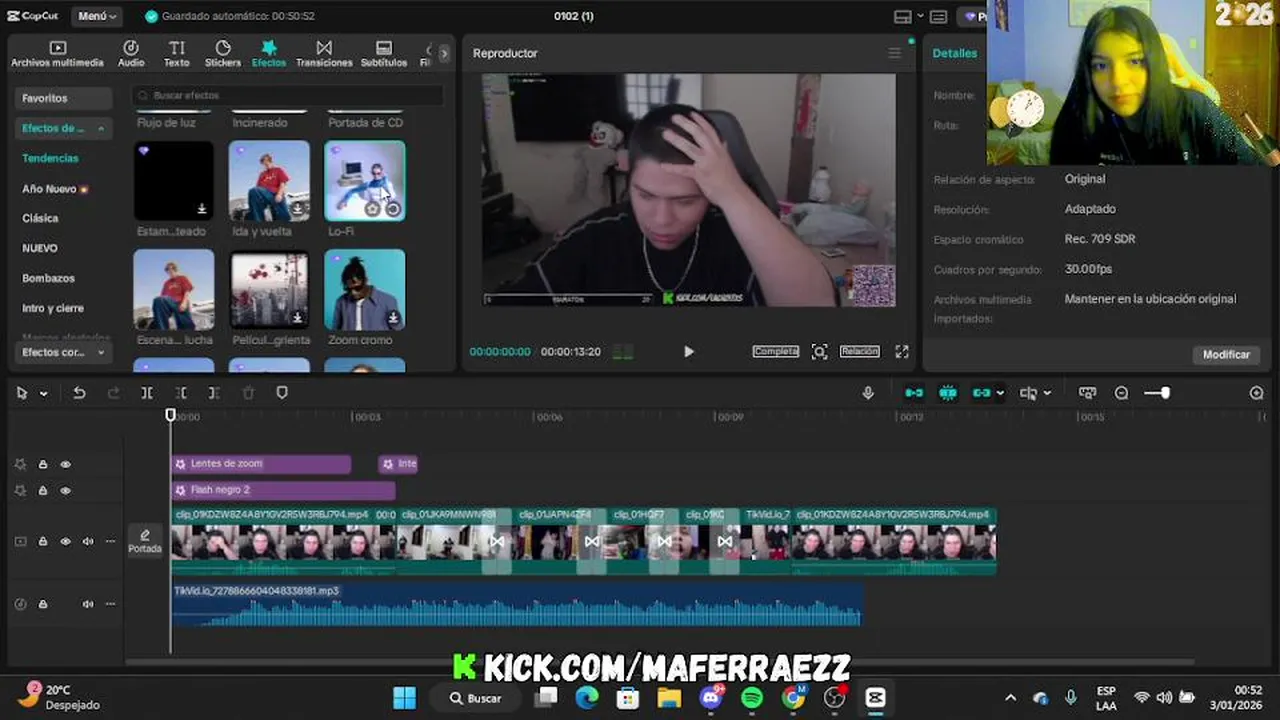Open the Relación aspect ratio button

860,352
